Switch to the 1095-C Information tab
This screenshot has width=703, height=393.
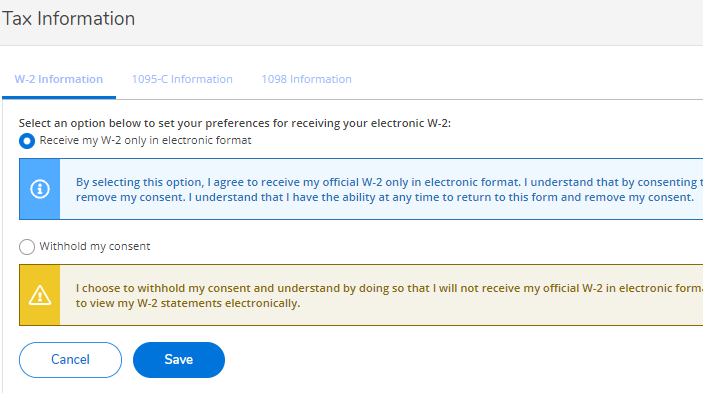[x=182, y=79]
